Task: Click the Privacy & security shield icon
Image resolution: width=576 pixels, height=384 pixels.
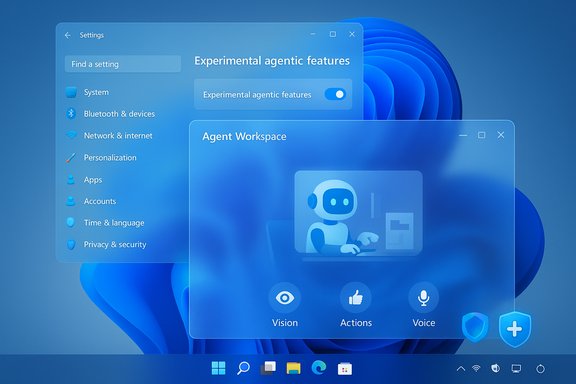Action: [71, 244]
